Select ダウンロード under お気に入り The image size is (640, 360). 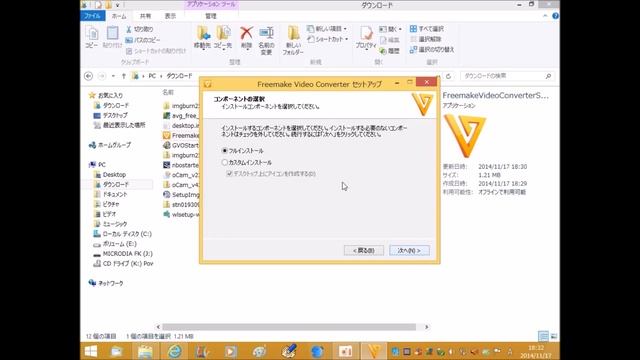point(111,105)
